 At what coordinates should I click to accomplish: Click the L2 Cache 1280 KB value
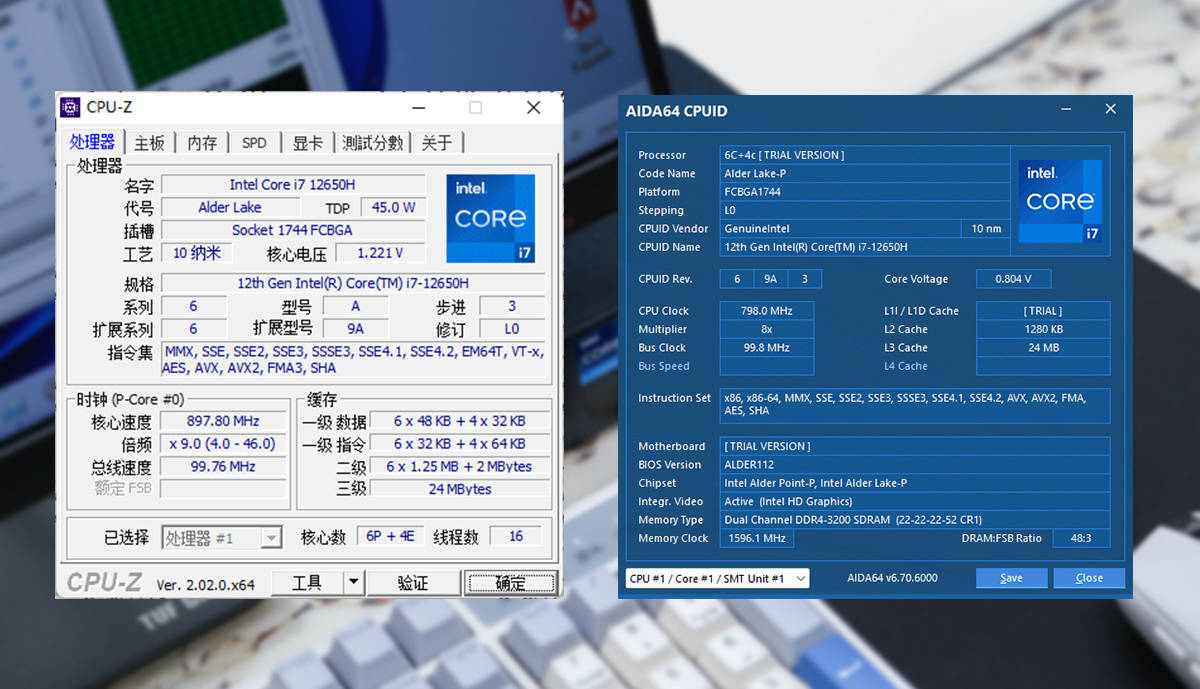coord(1043,329)
